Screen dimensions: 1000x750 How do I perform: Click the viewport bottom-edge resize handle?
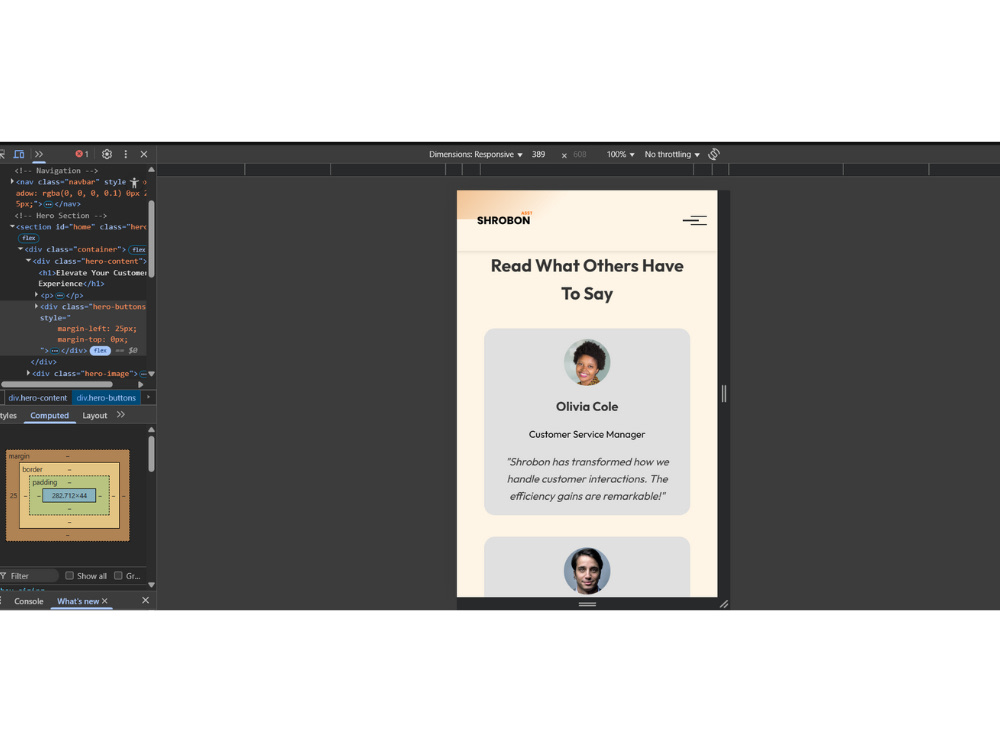click(x=587, y=604)
